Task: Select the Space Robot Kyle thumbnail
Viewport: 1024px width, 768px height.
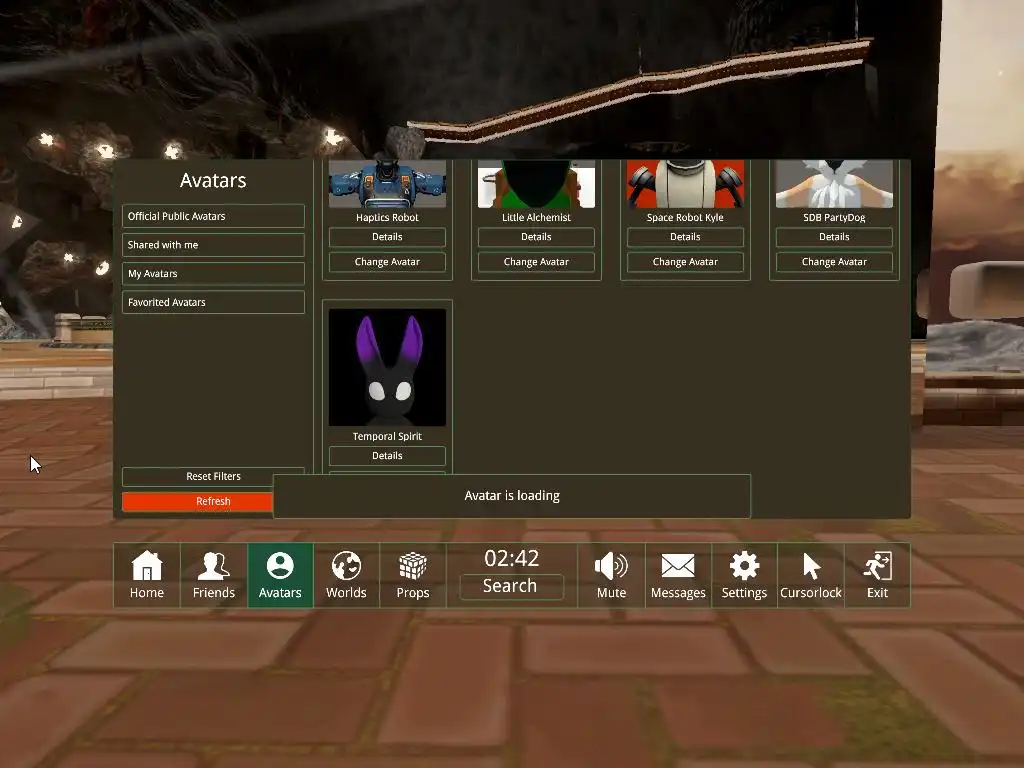Action: pyautogui.click(x=685, y=184)
